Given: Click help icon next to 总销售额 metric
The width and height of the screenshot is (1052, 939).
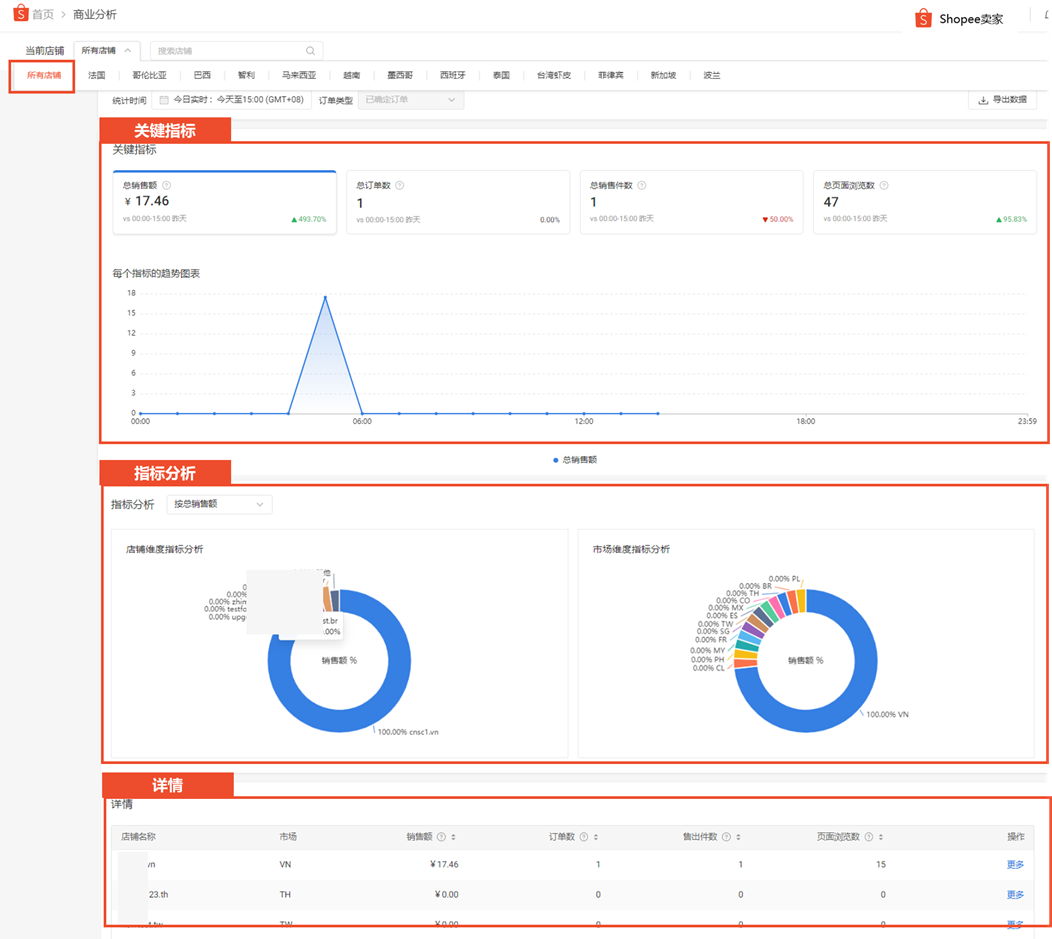Looking at the screenshot, I should (166, 185).
